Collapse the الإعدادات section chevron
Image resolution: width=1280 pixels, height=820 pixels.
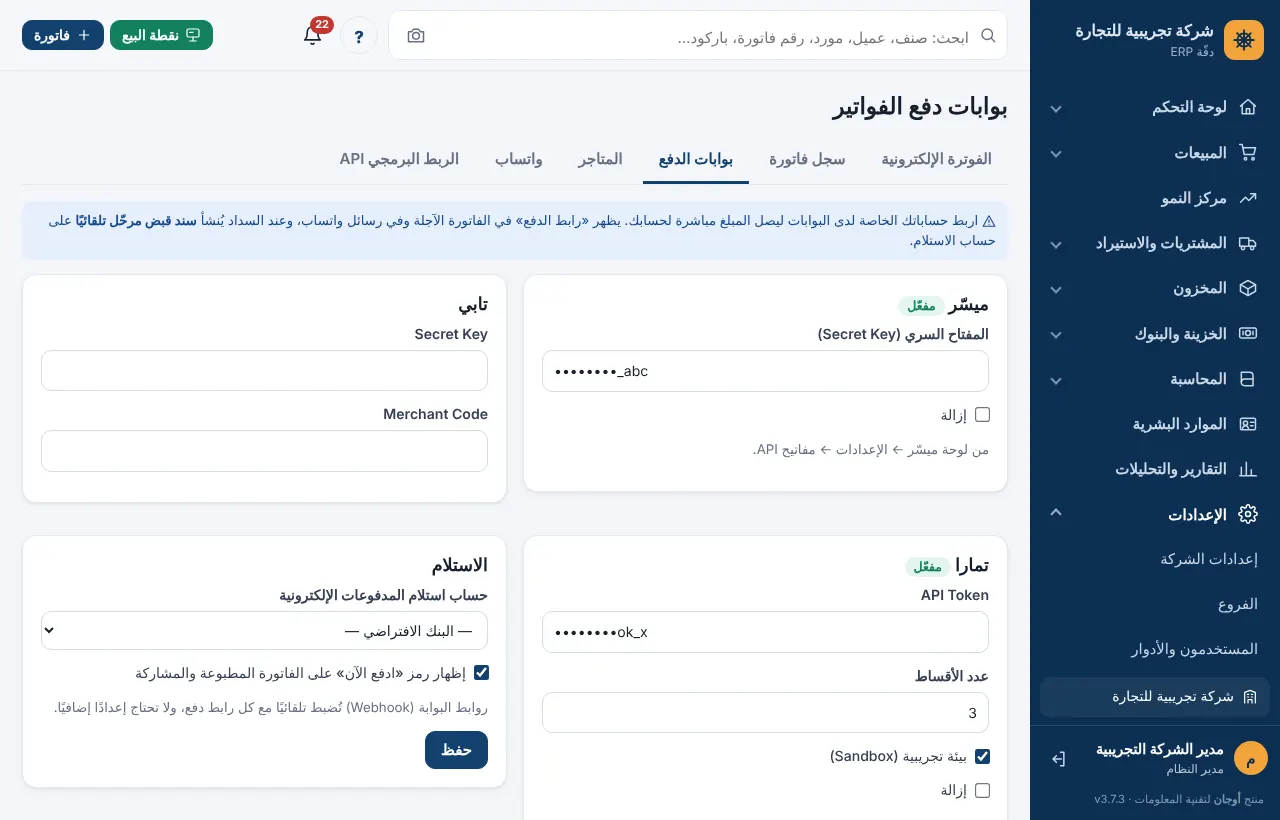pos(1056,513)
